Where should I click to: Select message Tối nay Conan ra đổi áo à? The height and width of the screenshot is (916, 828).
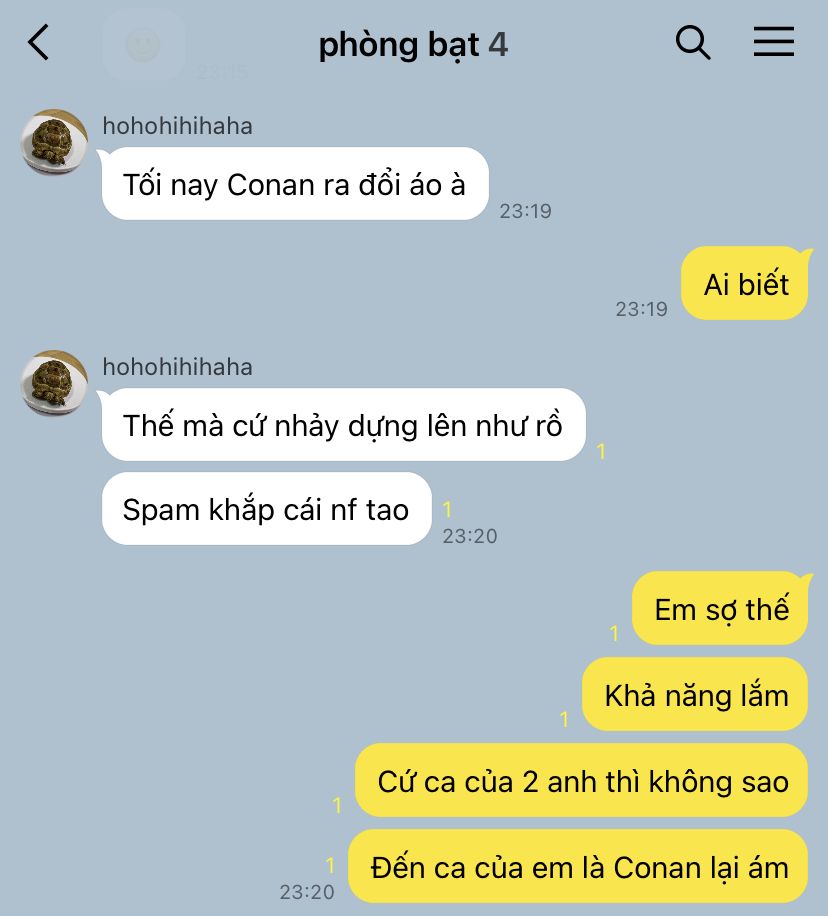tap(295, 184)
